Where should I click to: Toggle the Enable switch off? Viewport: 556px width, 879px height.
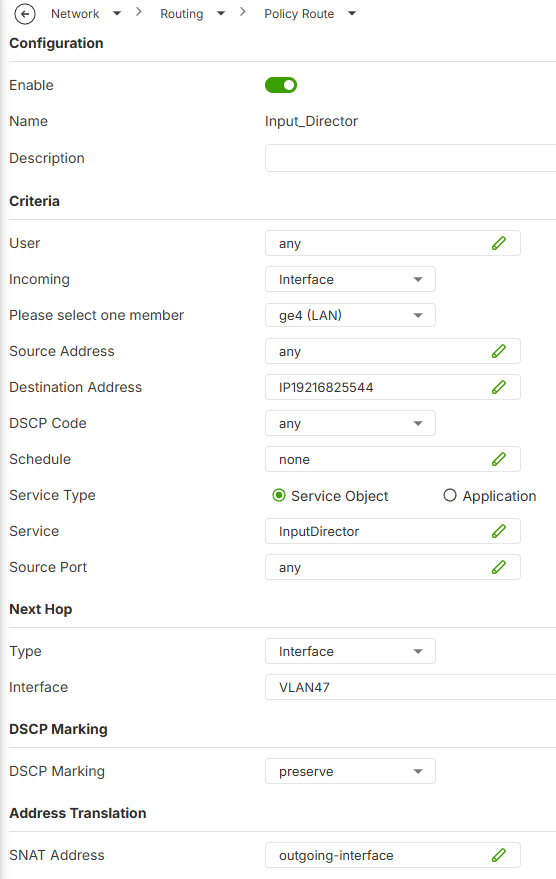[281, 85]
